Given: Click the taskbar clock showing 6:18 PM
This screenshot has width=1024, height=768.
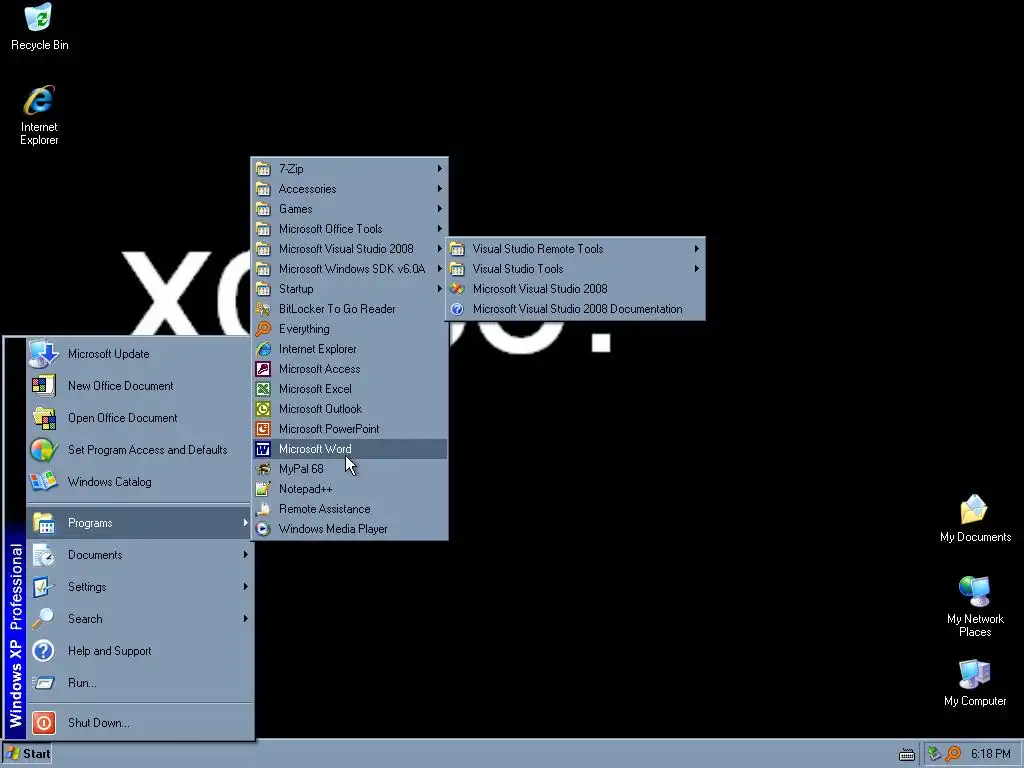Looking at the screenshot, I should [x=990, y=754].
